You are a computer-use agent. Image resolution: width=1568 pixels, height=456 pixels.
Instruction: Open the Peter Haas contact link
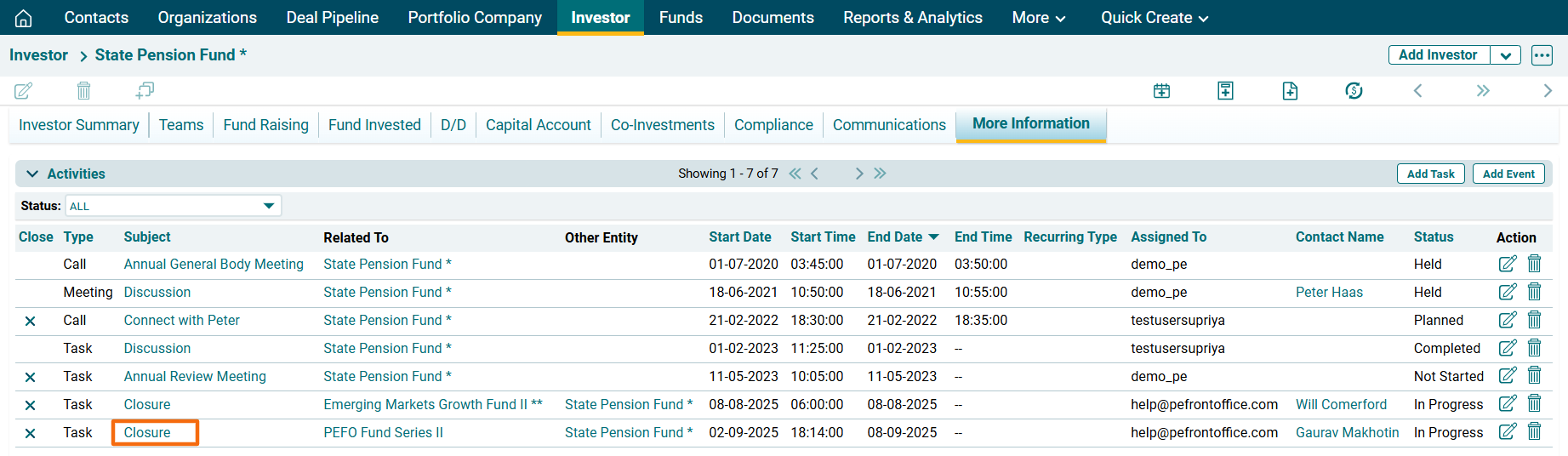tap(1329, 292)
